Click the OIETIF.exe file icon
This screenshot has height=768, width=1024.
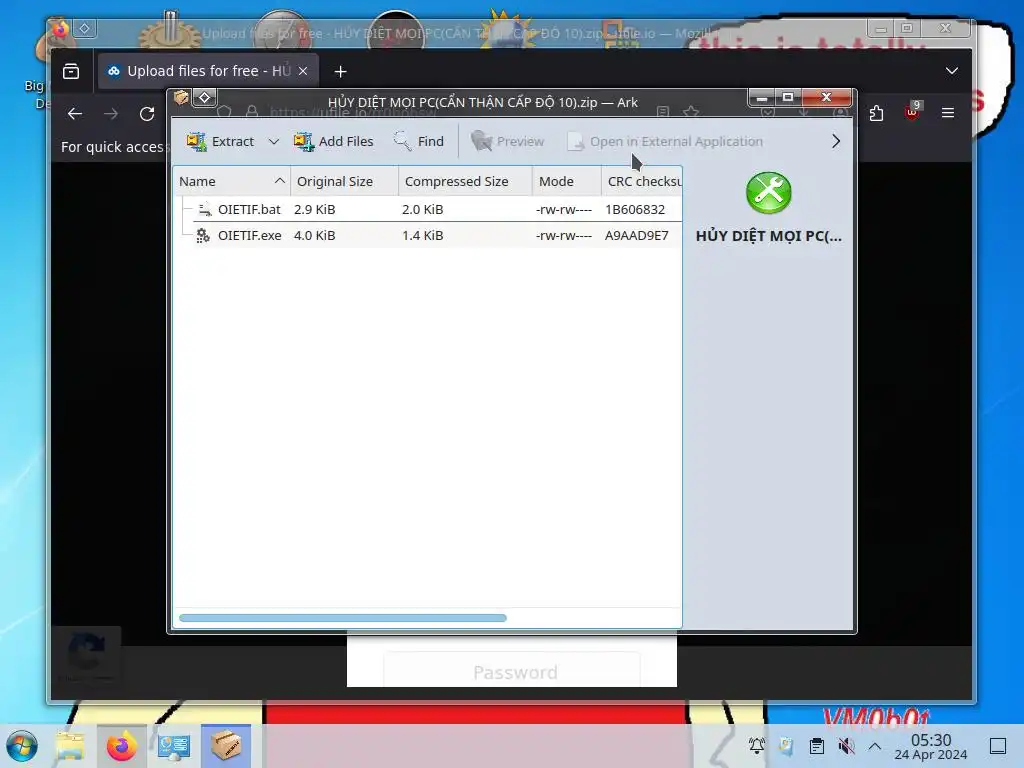[203, 235]
